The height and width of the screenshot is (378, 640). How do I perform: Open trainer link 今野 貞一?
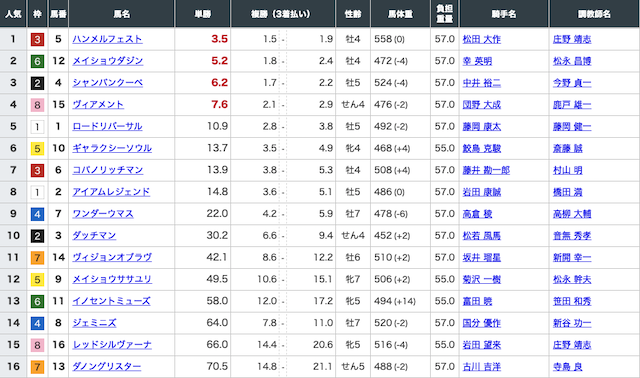[572, 83]
